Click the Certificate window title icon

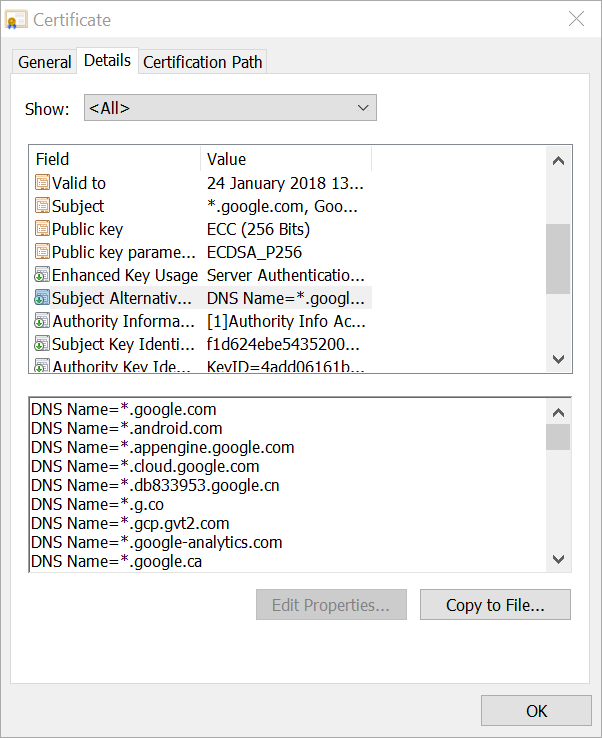pyautogui.click(x=16, y=20)
